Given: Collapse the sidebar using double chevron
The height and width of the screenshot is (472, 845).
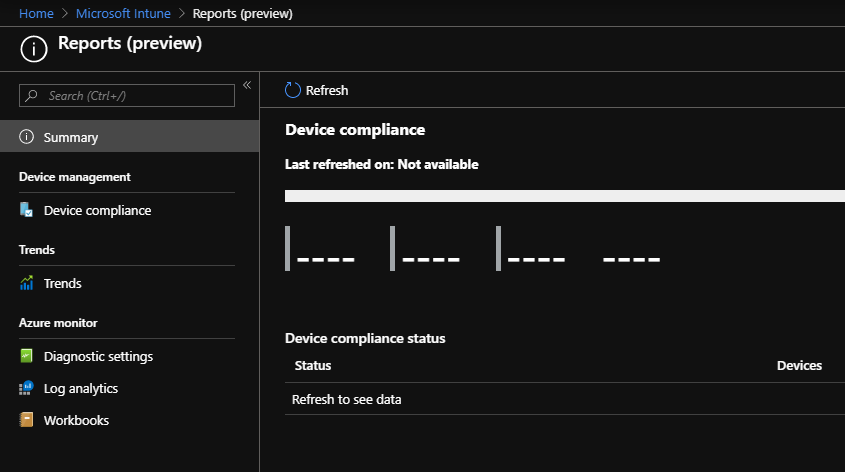Looking at the screenshot, I should 247,85.
